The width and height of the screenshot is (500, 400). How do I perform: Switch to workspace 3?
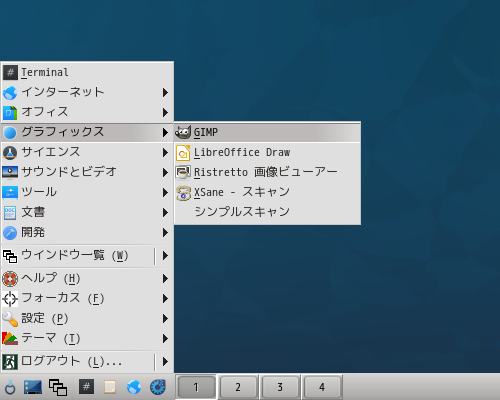coord(280,387)
